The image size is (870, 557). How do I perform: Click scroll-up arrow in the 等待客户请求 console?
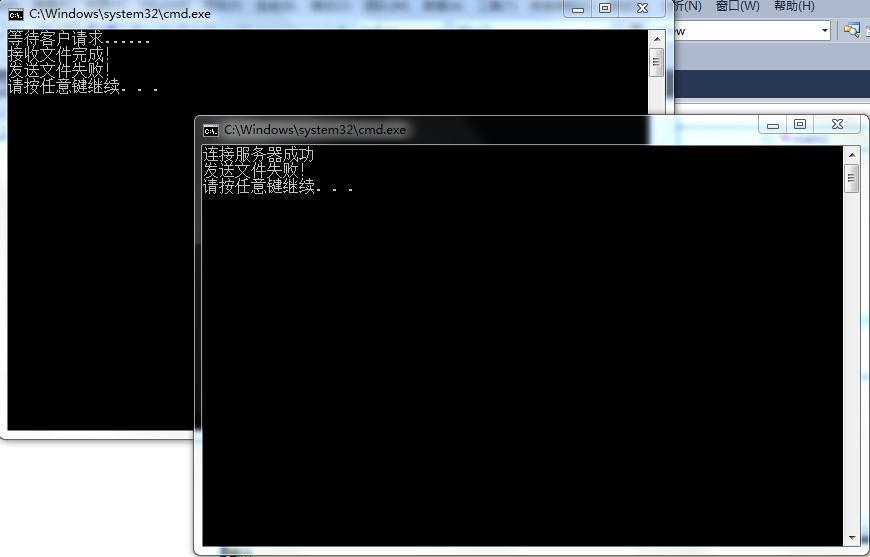click(657, 38)
